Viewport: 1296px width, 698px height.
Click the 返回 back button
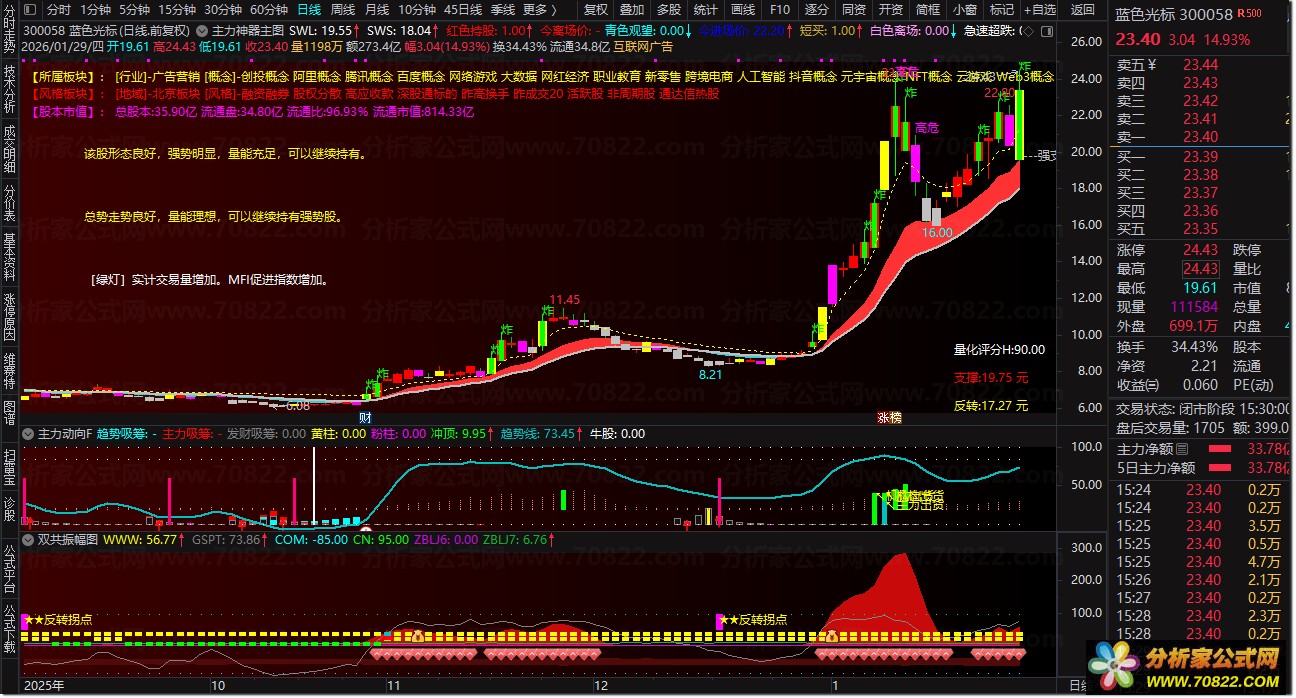point(1083,9)
